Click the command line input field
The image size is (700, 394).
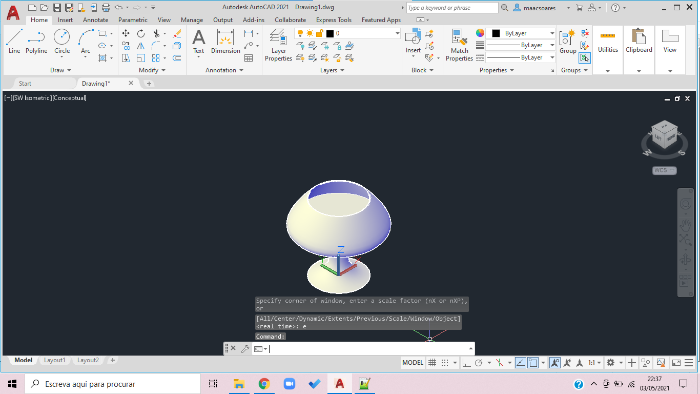[368, 349]
